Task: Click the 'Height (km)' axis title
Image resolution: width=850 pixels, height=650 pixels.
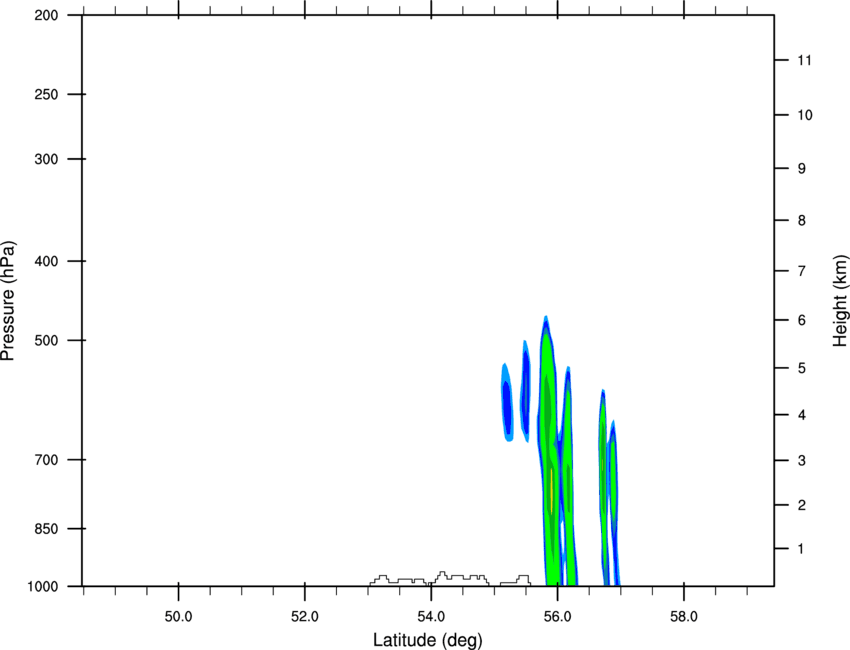Action: coord(840,301)
